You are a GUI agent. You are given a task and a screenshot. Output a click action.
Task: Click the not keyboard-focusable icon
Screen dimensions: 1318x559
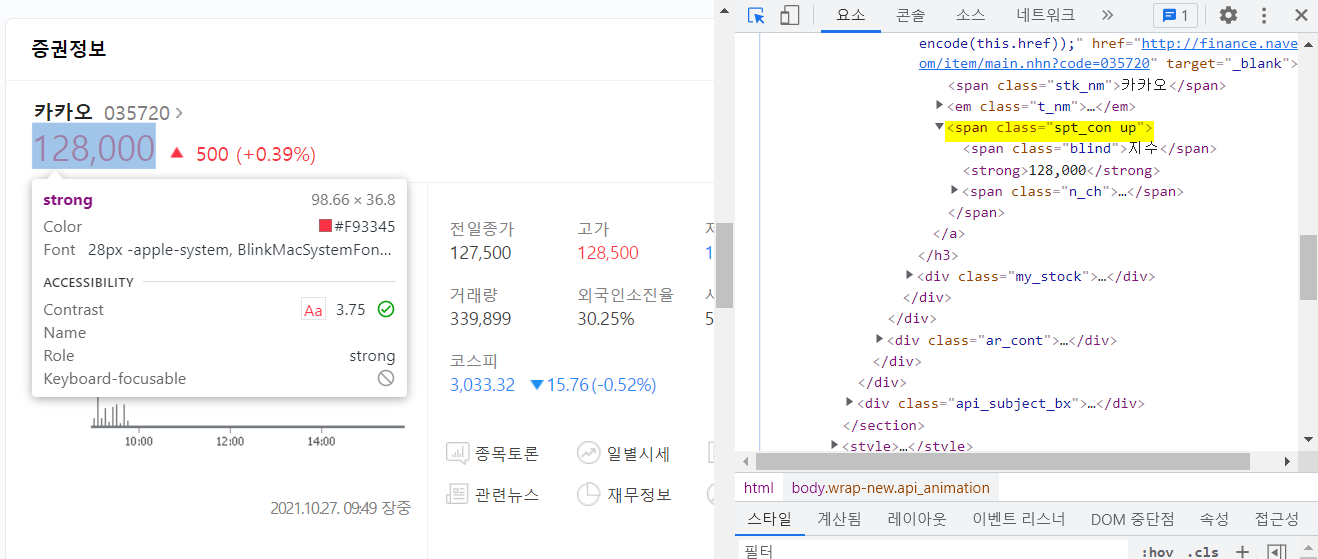(x=386, y=378)
